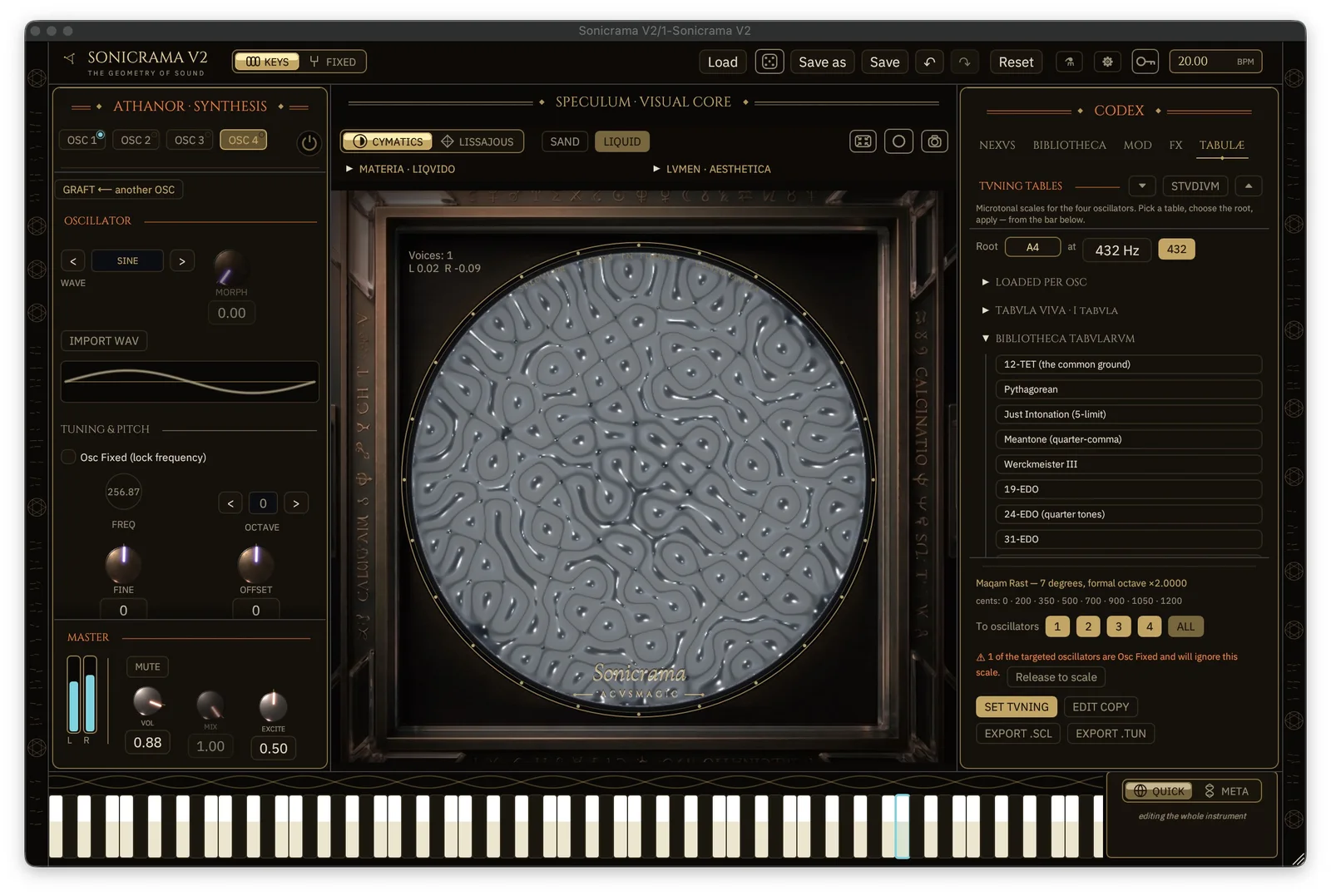Switch keyboard mode to FIXED
Viewport: 1331px width, 896px height.
pyautogui.click(x=332, y=62)
